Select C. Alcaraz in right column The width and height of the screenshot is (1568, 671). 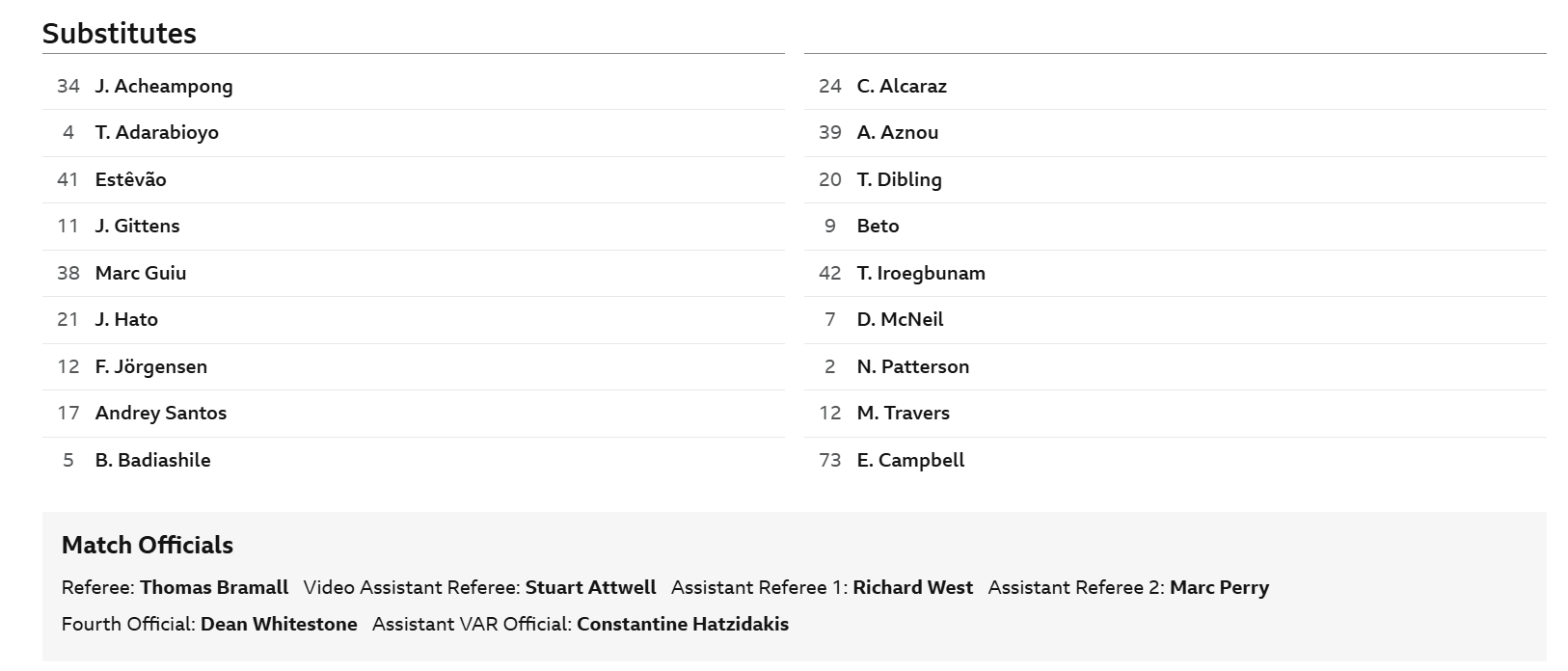(x=902, y=86)
